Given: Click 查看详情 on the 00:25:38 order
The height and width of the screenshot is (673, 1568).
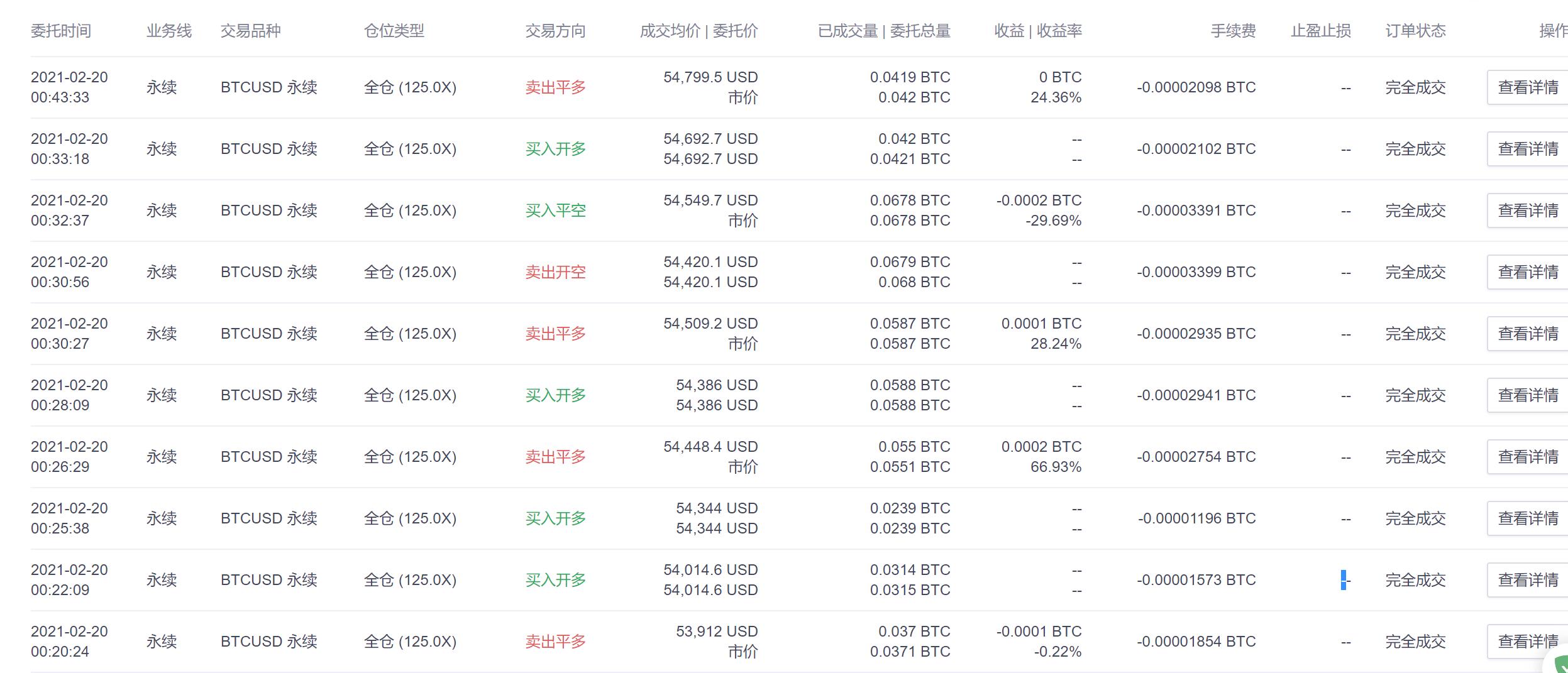Looking at the screenshot, I should [x=1528, y=518].
